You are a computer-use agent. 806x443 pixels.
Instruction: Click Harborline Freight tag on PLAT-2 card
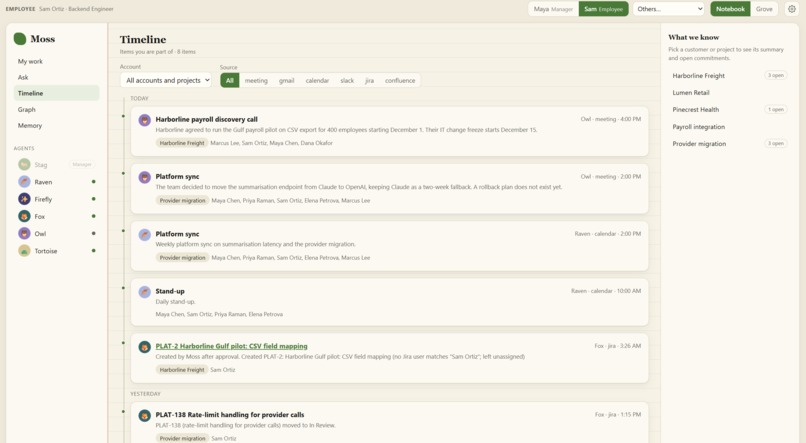point(182,370)
